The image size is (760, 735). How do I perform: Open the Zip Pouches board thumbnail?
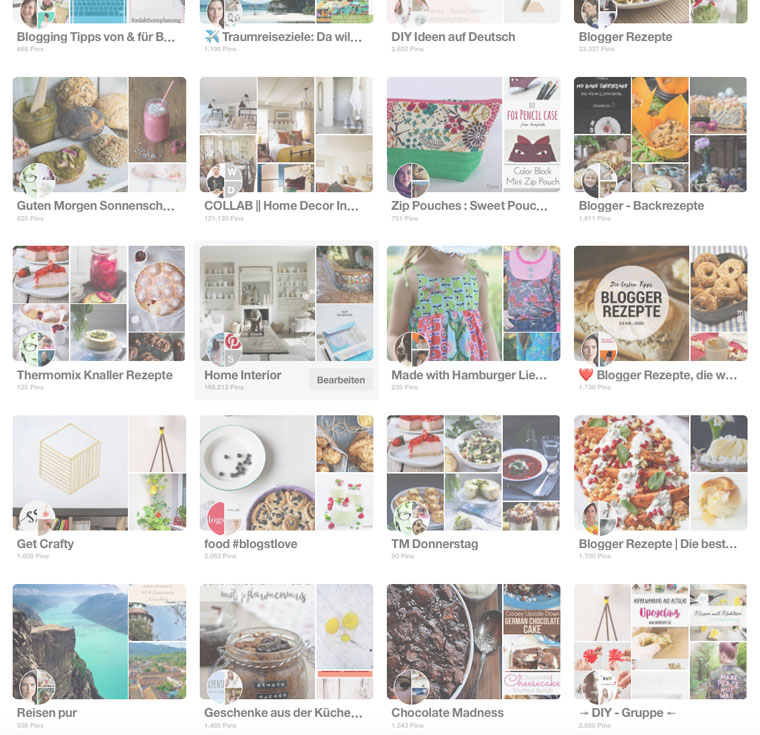pos(474,134)
